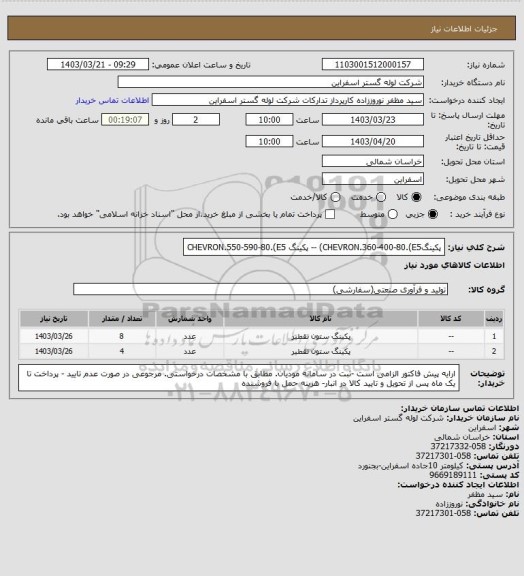Screen dimensions: 524x576
Task: Click the date 1403/03/26 in row 1
Action: pyautogui.click(x=54, y=336)
